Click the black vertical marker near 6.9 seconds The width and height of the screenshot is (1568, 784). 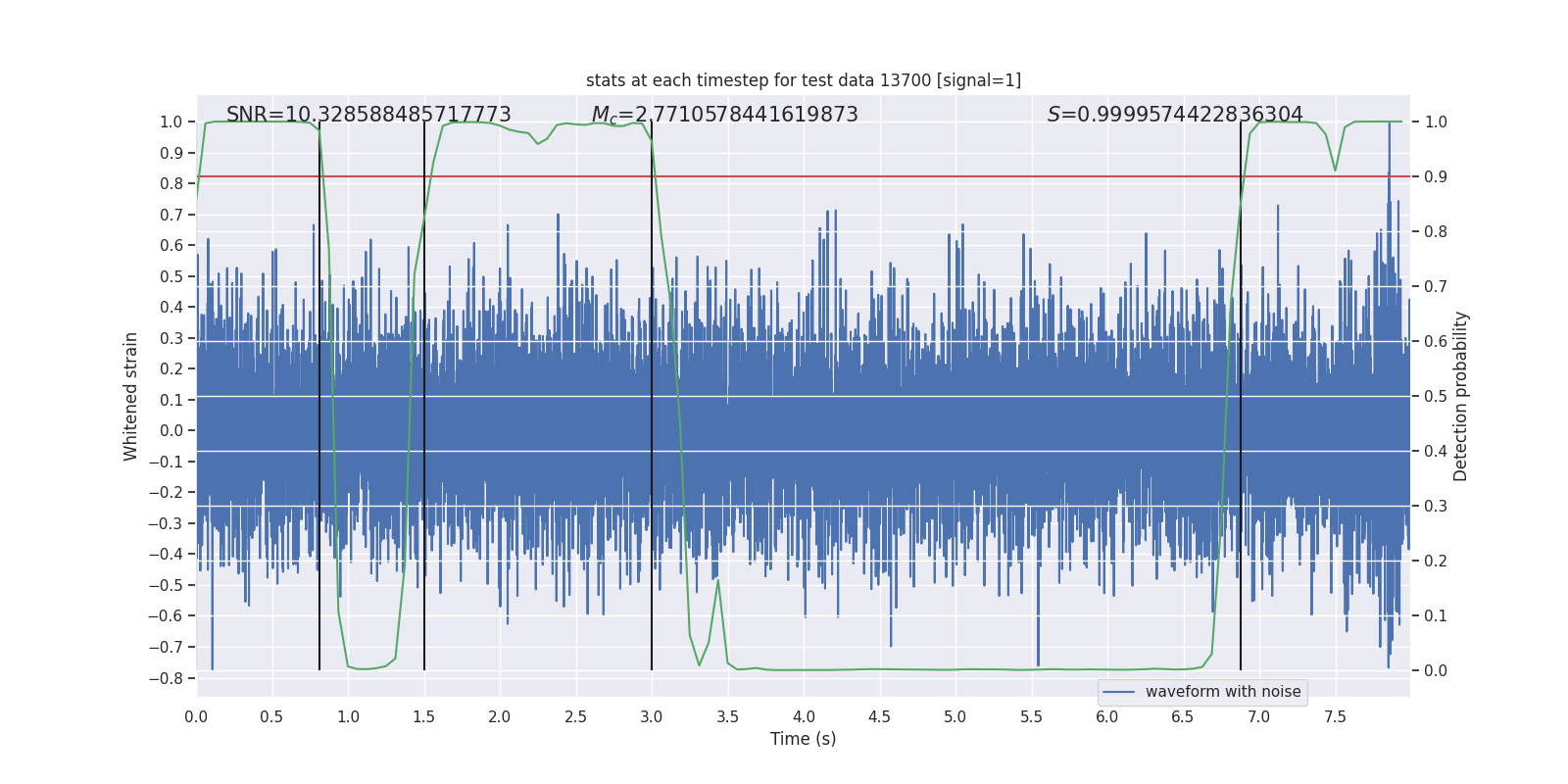(x=1241, y=396)
